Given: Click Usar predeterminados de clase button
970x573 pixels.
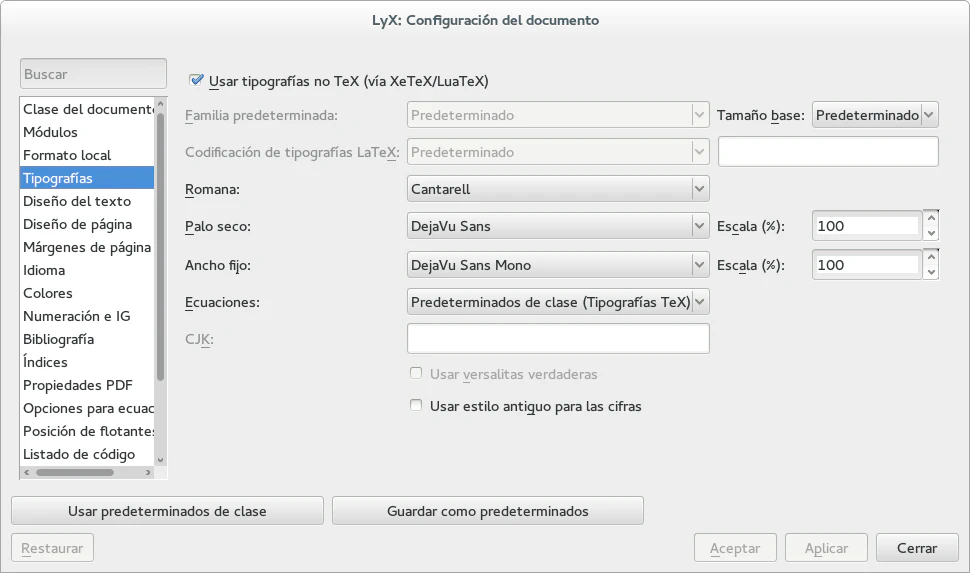Looking at the screenshot, I should click(167, 511).
